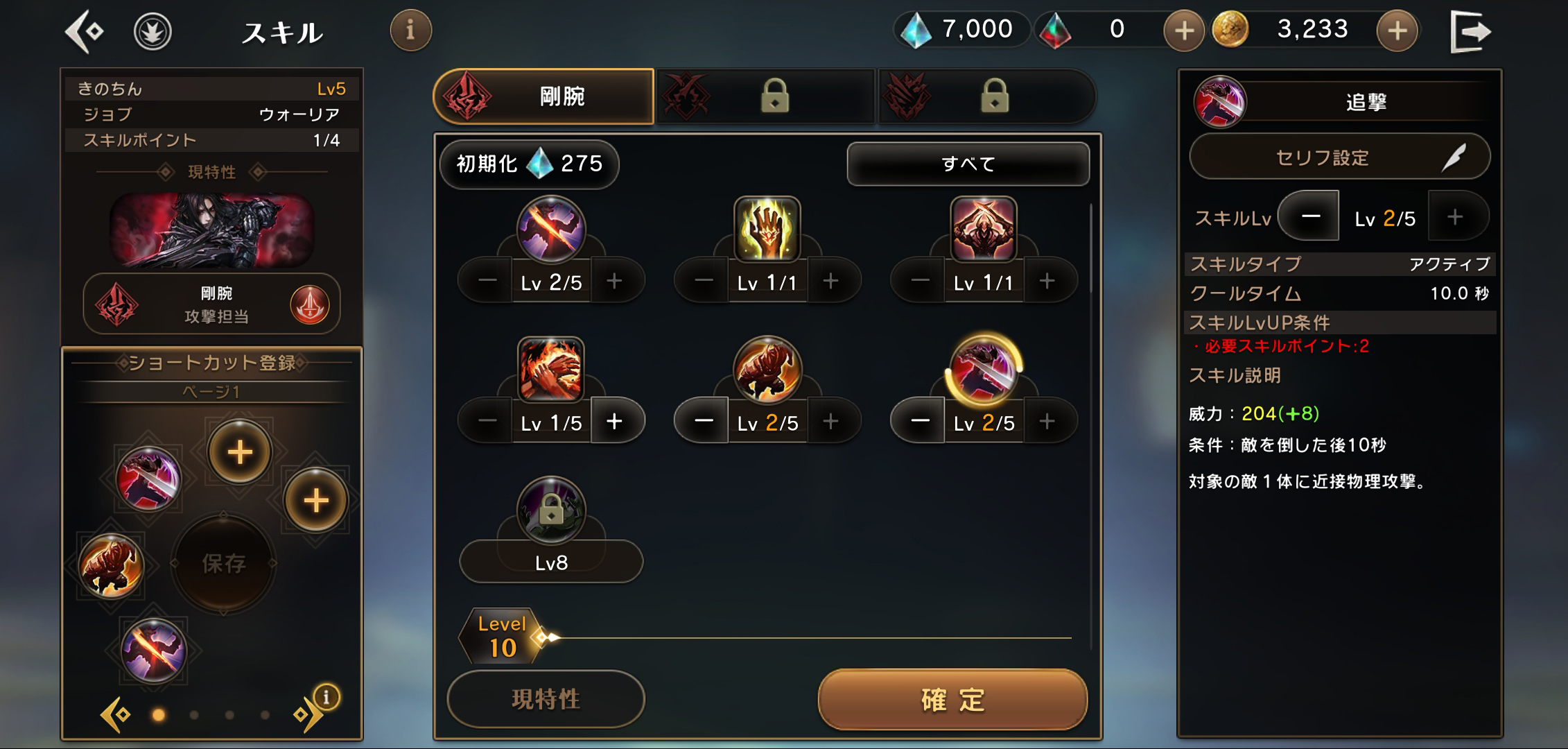Increase flaming fist skill level with plus
1568x749 pixels.
click(614, 421)
